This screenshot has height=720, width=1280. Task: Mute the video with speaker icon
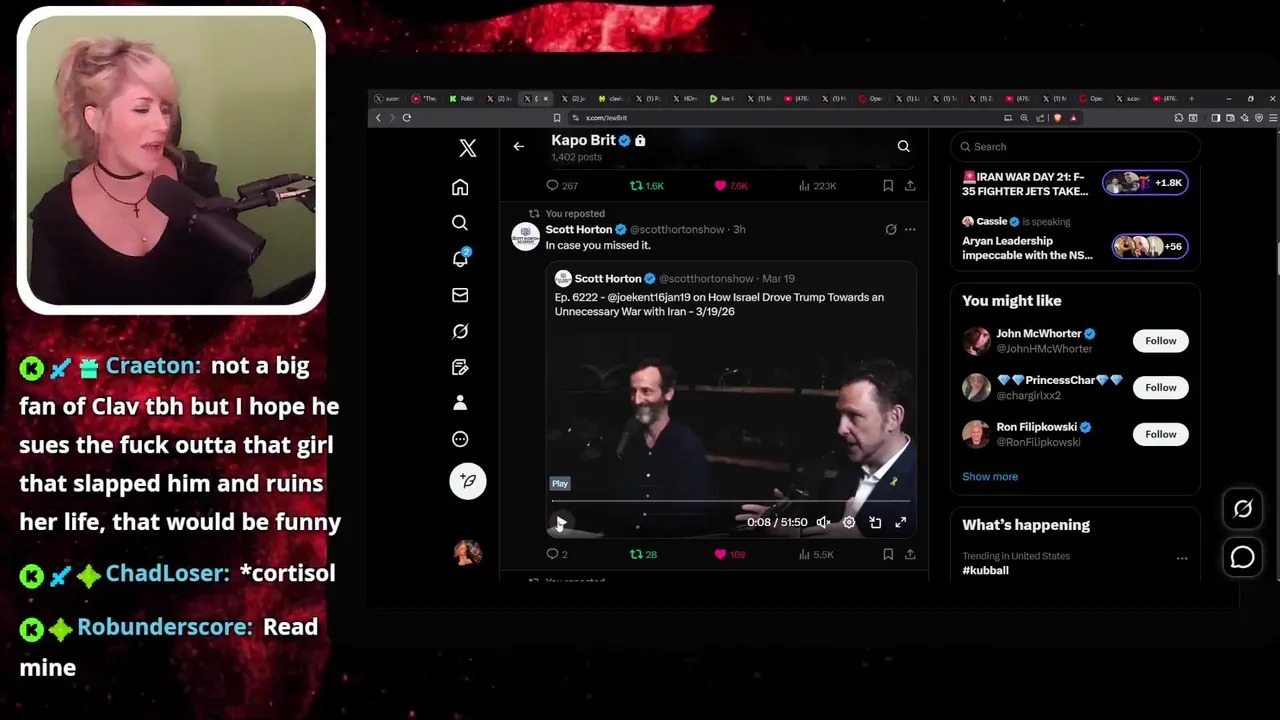click(x=823, y=522)
